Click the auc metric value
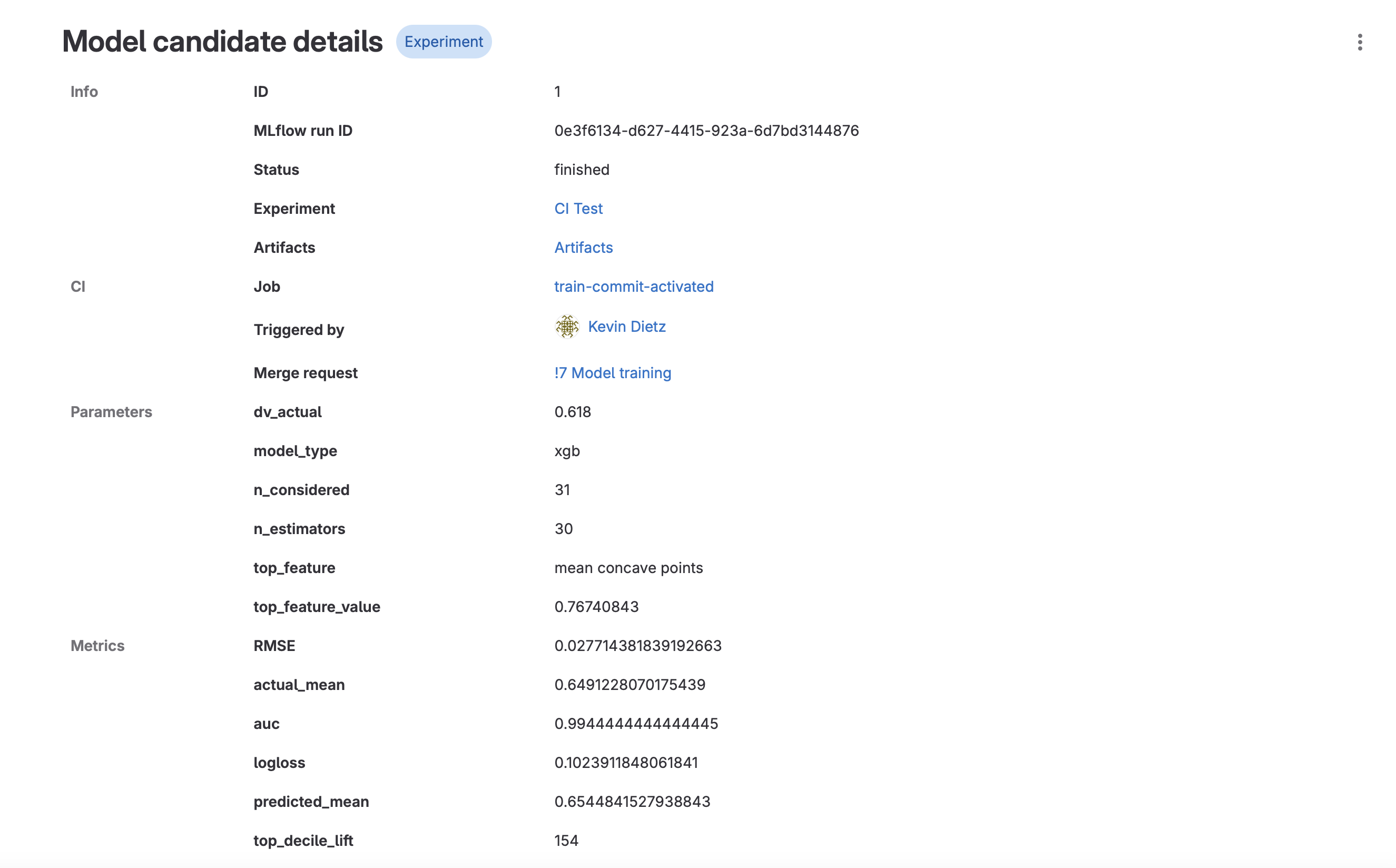The image size is (1396, 868). tap(635, 723)
